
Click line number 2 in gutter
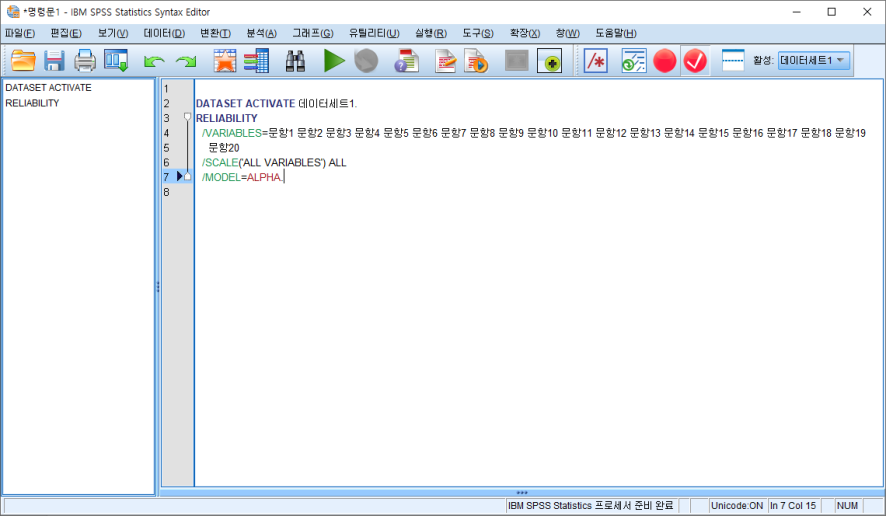pos(167,103)
